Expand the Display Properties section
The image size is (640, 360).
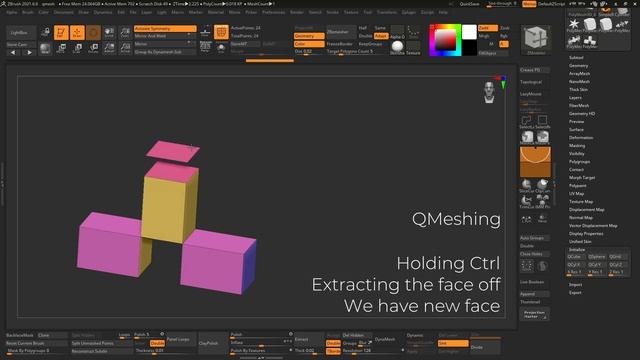pos(586,233)
